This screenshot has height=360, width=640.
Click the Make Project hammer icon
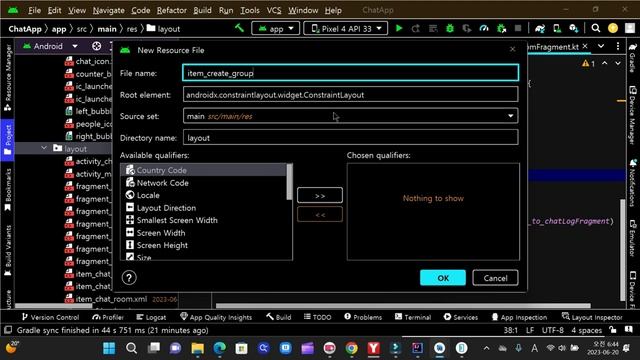[239, 28]
